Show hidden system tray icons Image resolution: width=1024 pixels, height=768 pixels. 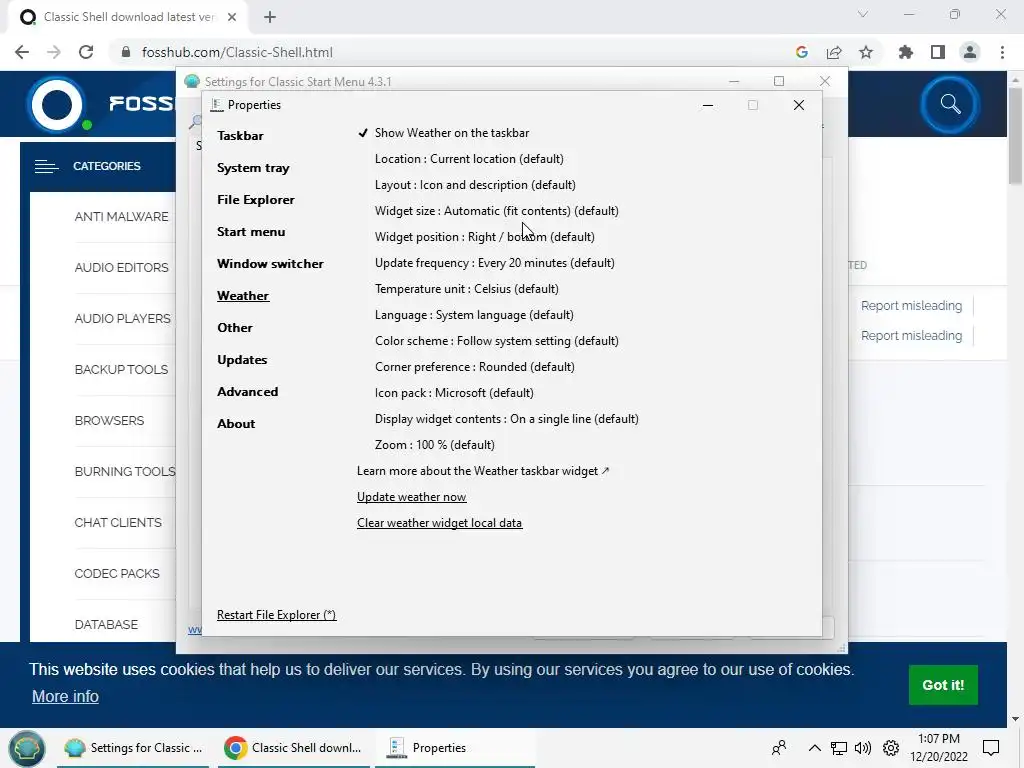[814, 748]
